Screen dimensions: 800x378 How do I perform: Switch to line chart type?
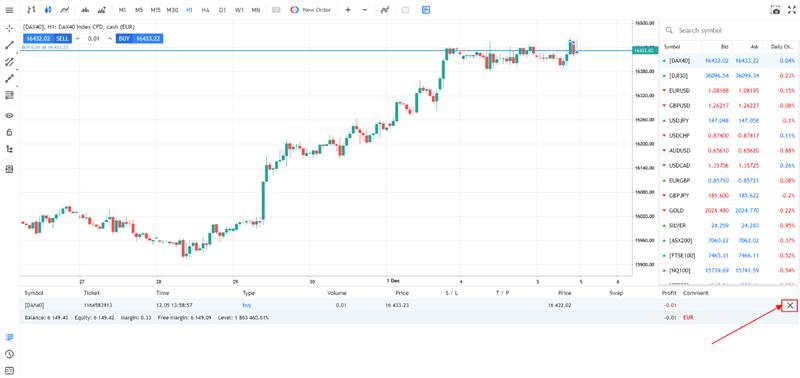pos(64,10)
